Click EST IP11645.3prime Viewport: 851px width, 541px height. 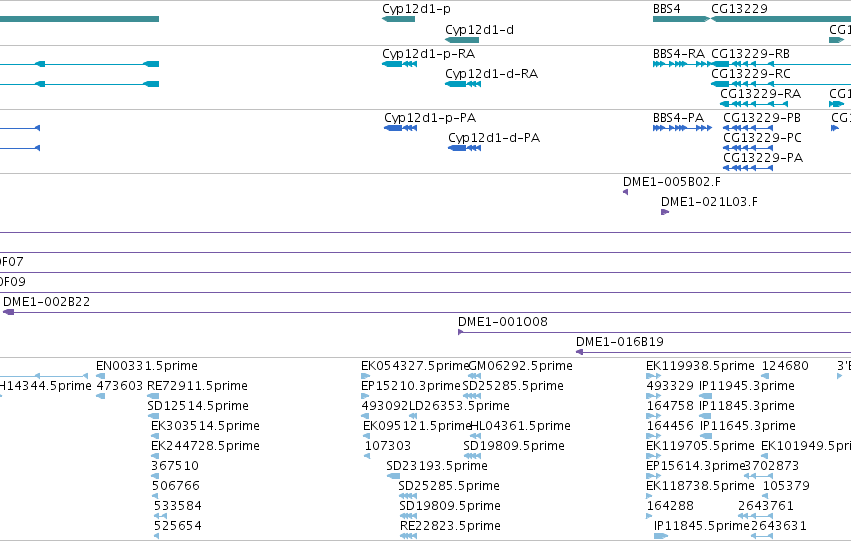tap(747, 426)
